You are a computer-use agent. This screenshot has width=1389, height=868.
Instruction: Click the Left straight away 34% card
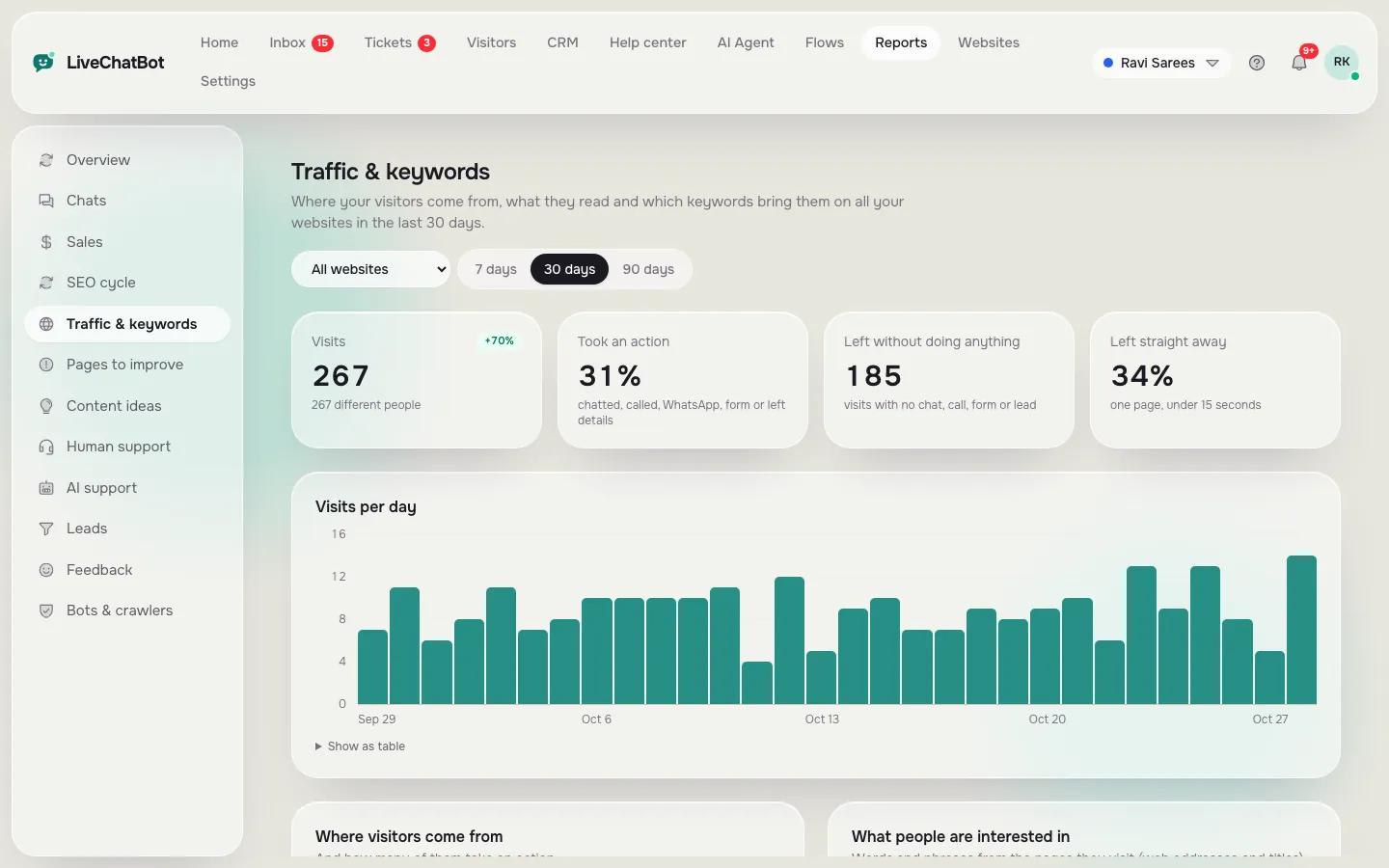click(x=1215, y=380)
